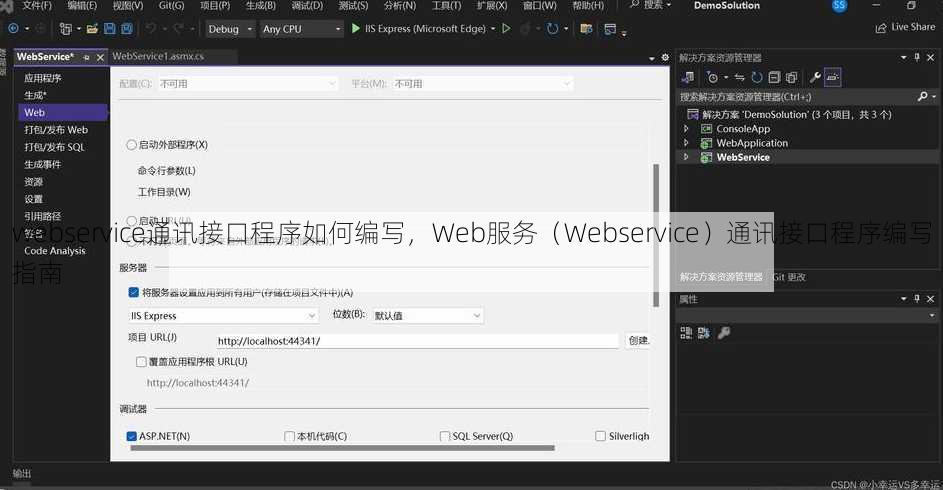The height and width of the screenshot is (490, 943).
Task: Switch views icon in Solution Explorer
Action: click(688, 77)
